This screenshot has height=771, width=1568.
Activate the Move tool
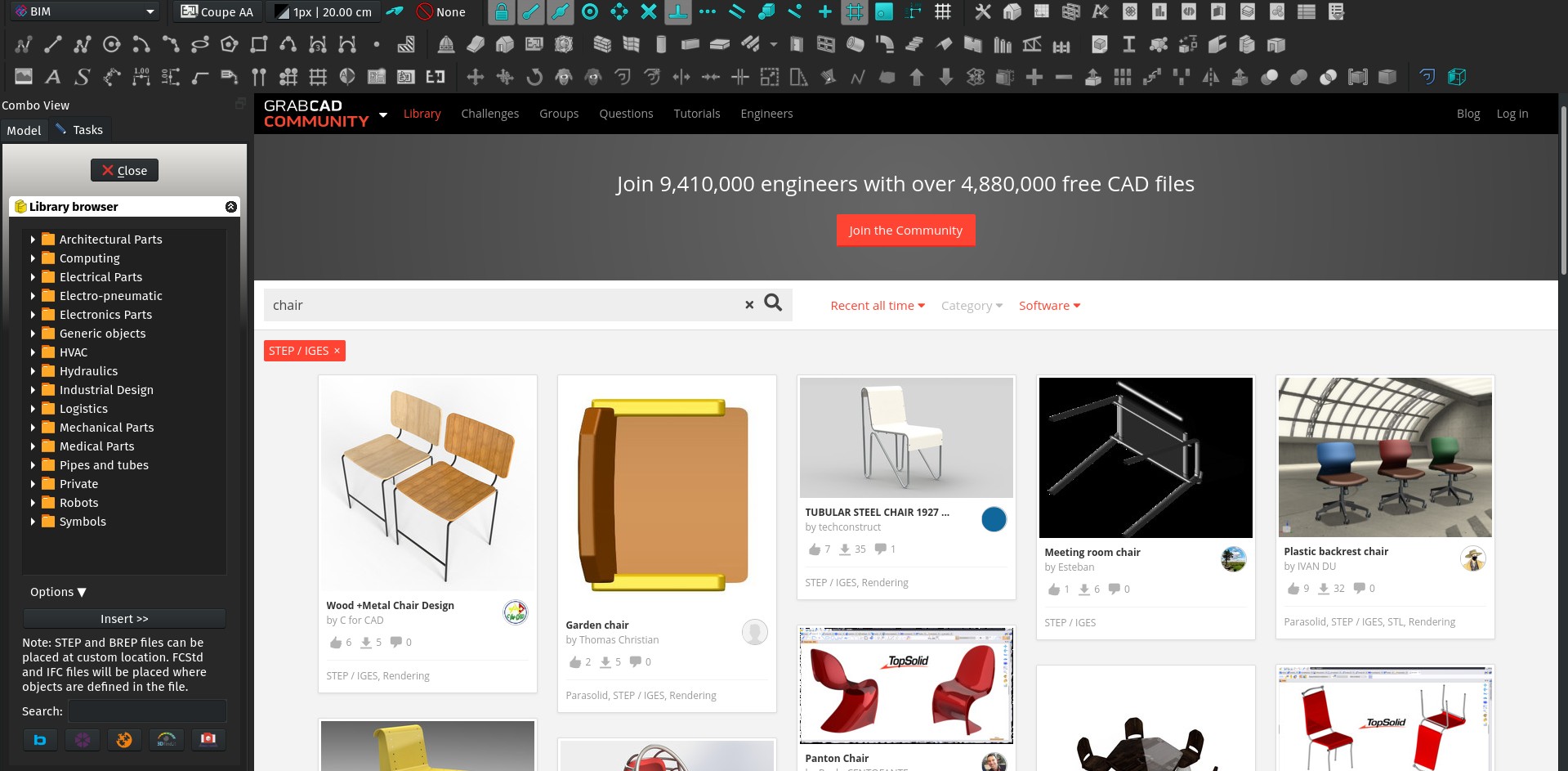pos(475,76)
